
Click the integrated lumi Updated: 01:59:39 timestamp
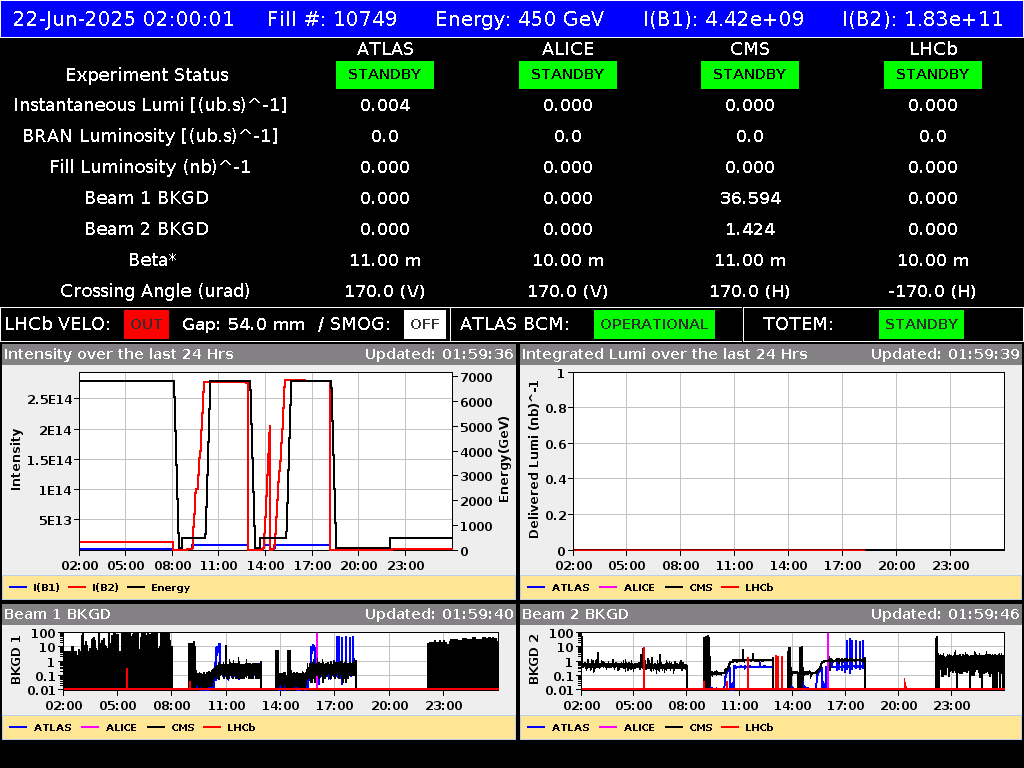click(945, 355)
